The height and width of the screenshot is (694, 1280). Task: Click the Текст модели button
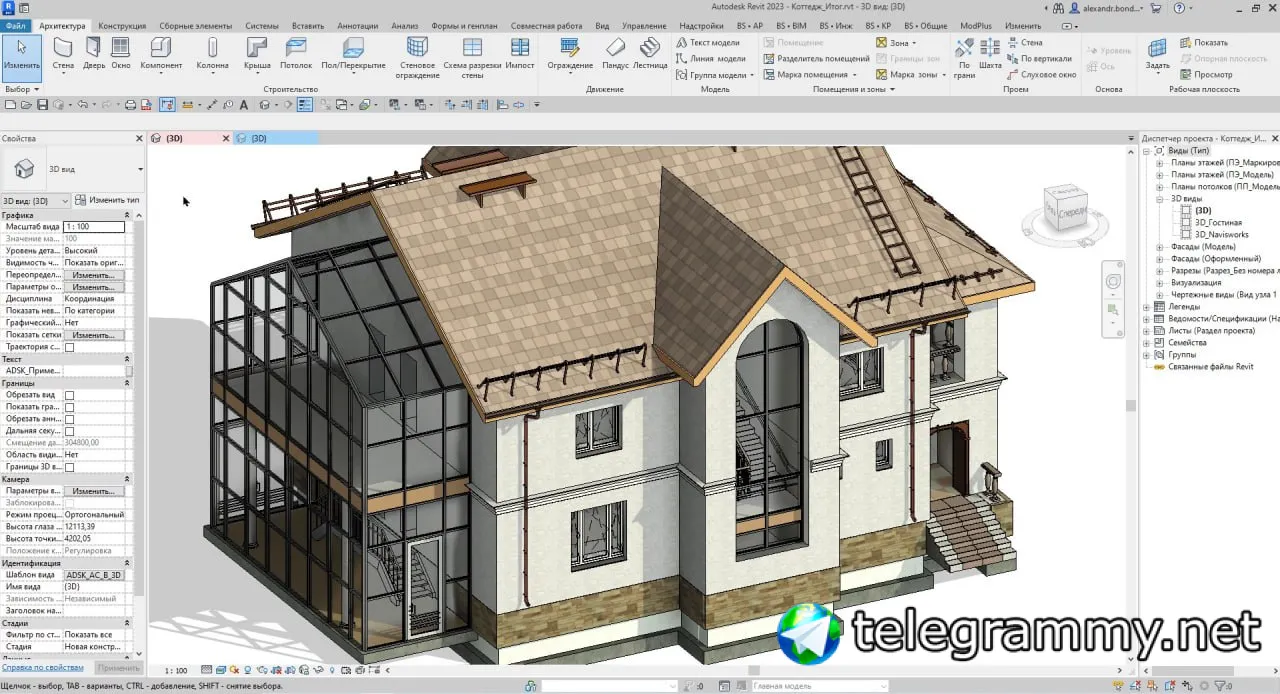click(x=708, y=43)
